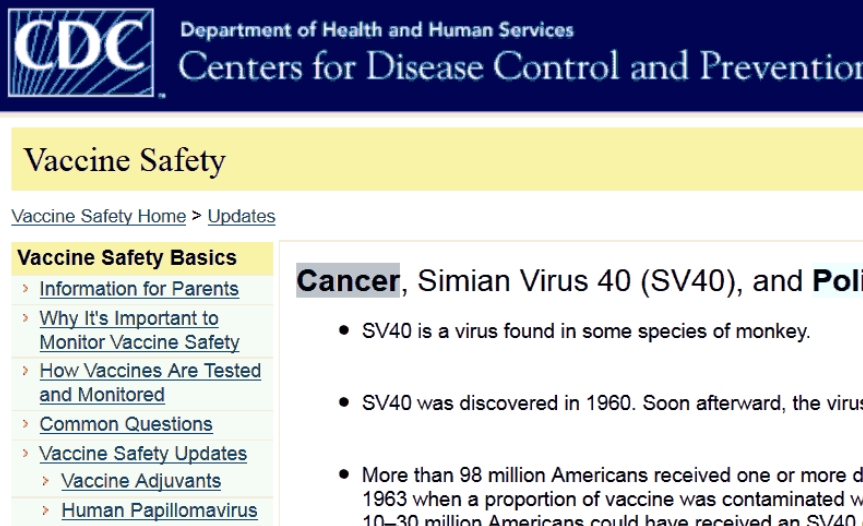Click arrow bullet beside Vaccine Safety Updates
Screen dimensions: 863x526
tap(25, 453)
